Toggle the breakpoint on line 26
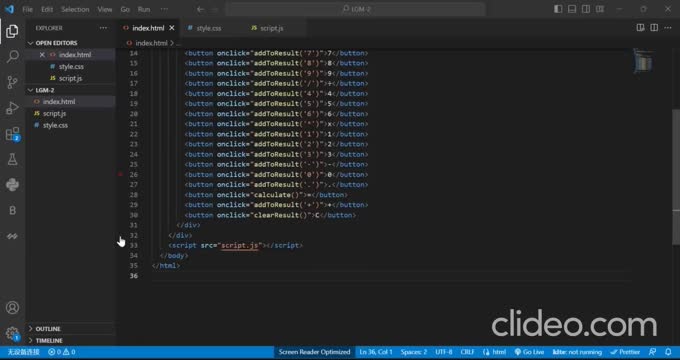680x360 pixels. [x=121, y=174]
